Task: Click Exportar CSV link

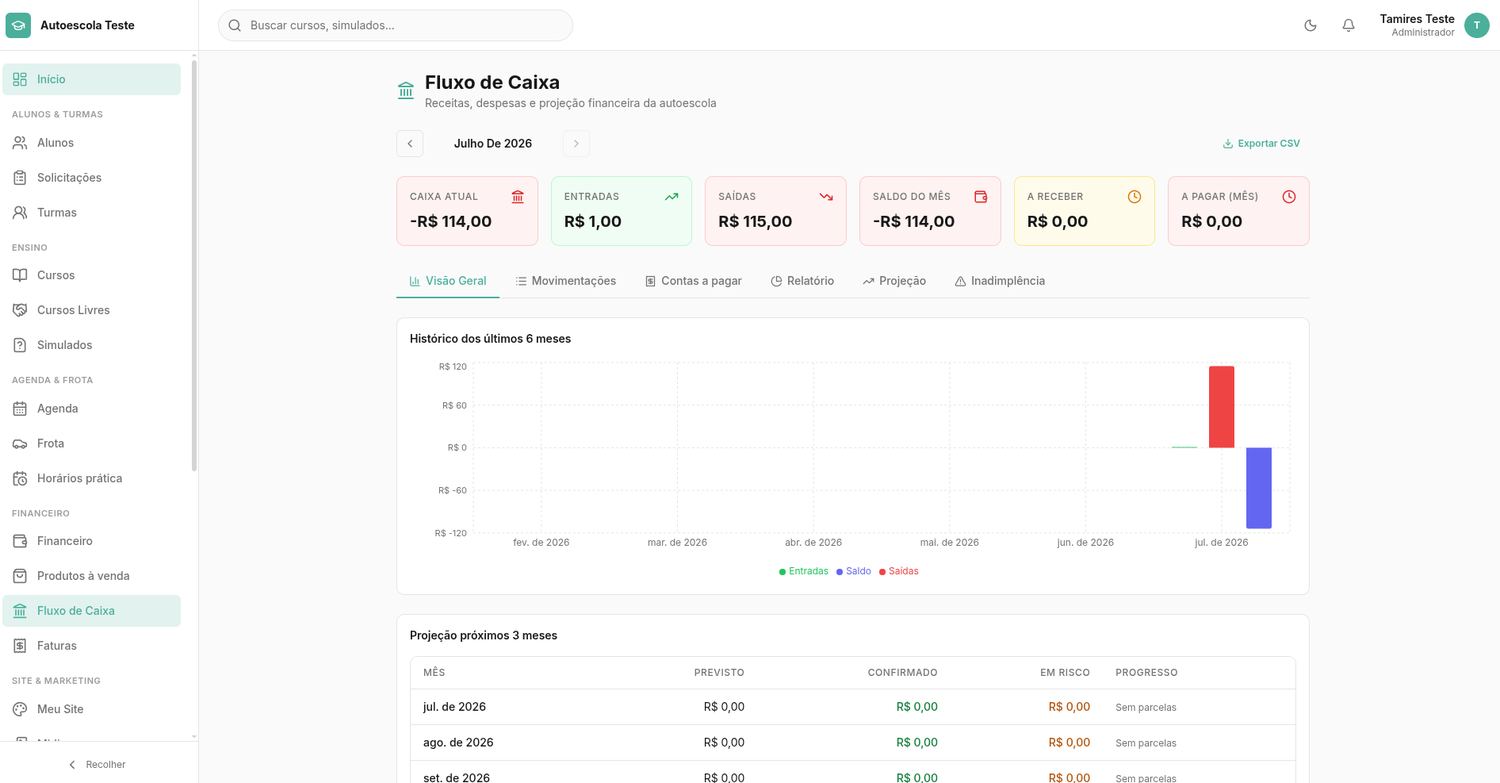Action: coord(1261,143)
